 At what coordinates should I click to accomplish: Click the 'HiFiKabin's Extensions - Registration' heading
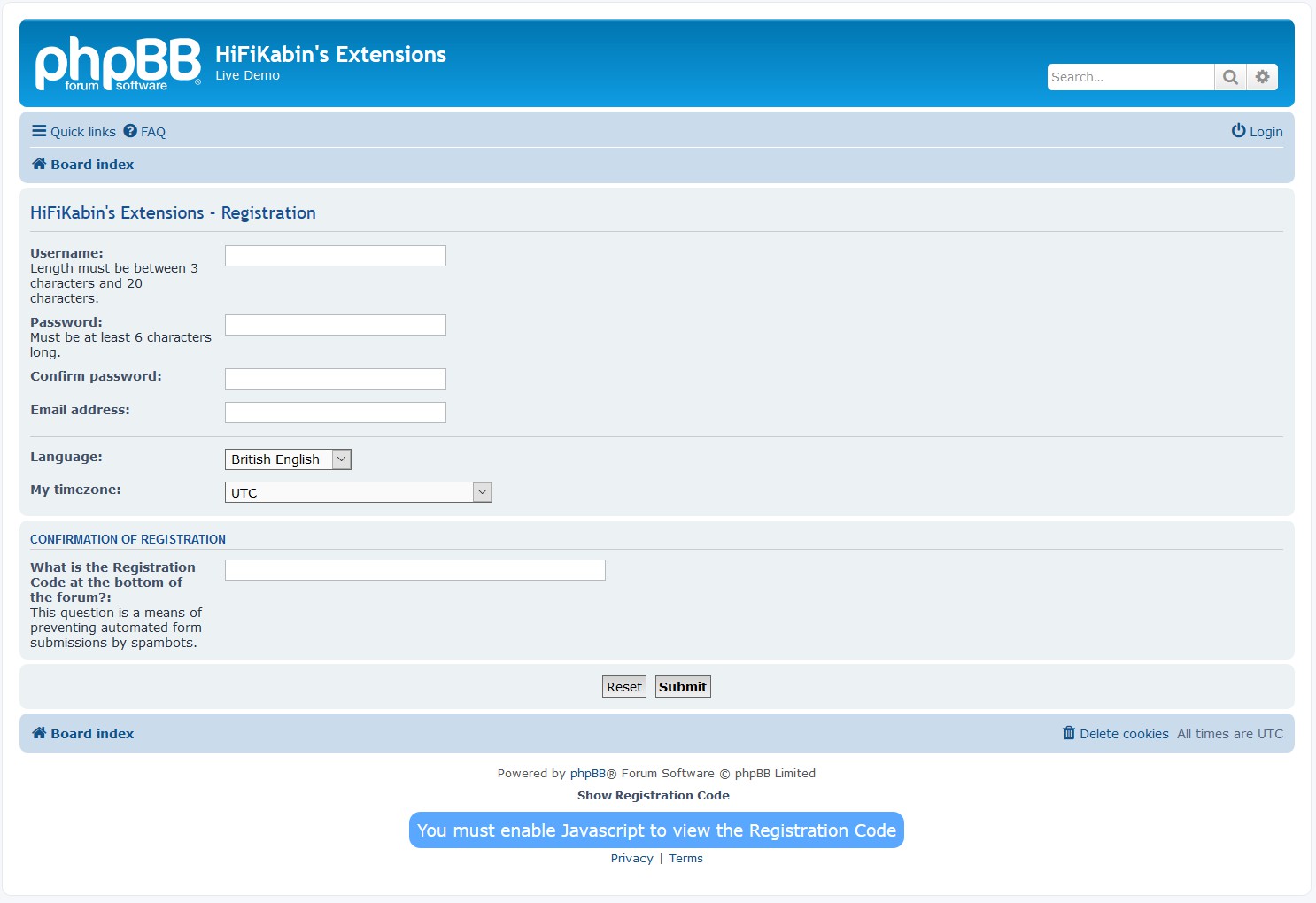pyautogui.click(x=173, y=212)
